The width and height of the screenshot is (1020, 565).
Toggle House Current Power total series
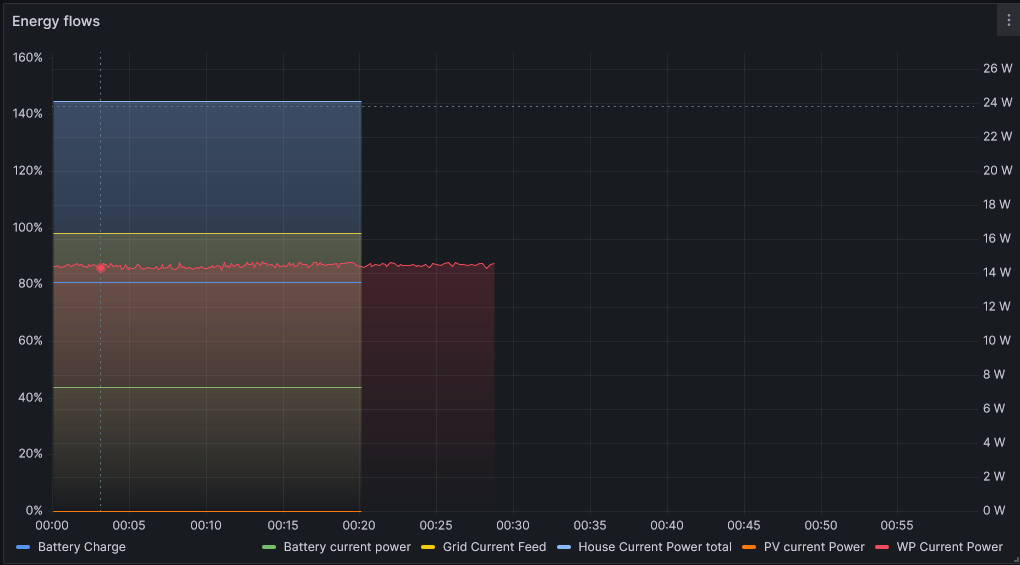[654, 547]
